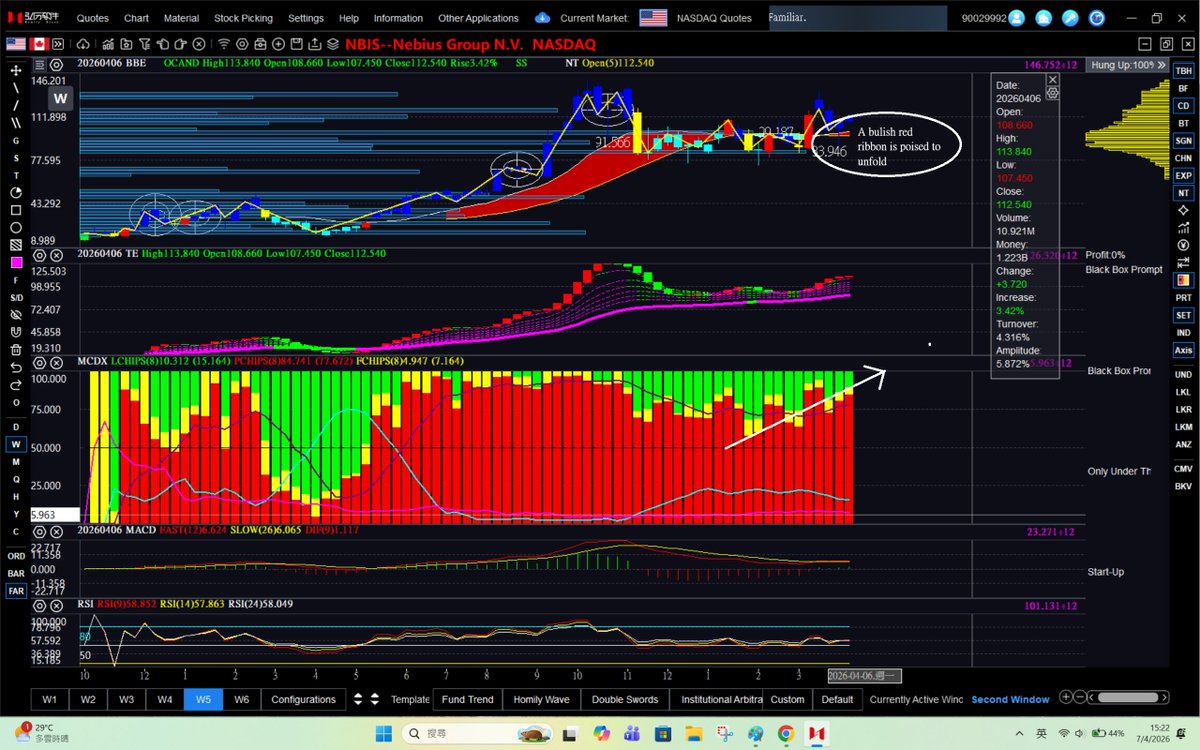Open the Current Market cloud icon
The width and height of the screenshot is (1200, 750).
542,17
